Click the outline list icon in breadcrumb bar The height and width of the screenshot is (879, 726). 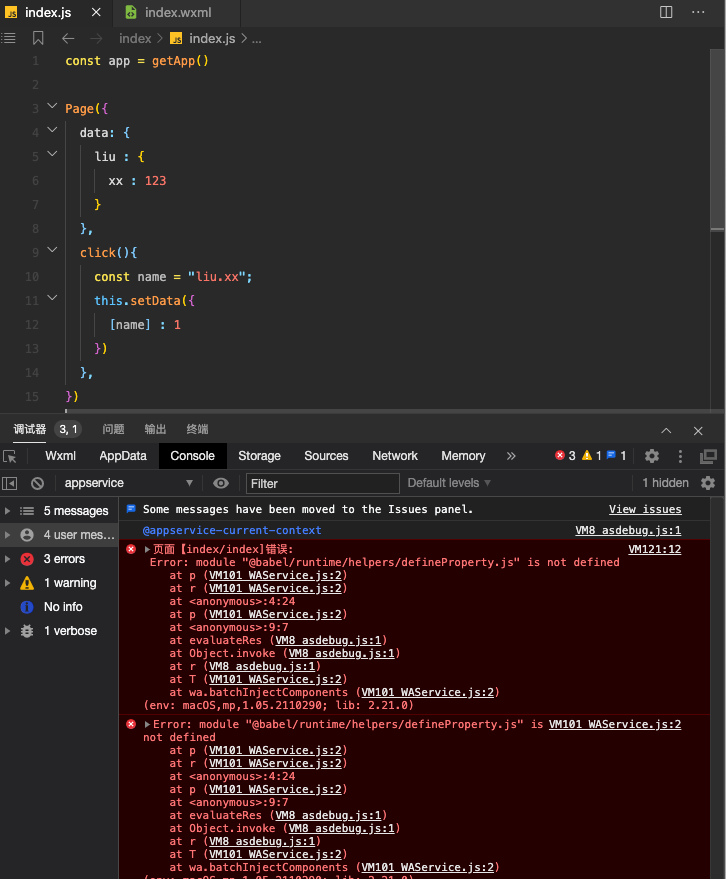[x=8, y=38]
